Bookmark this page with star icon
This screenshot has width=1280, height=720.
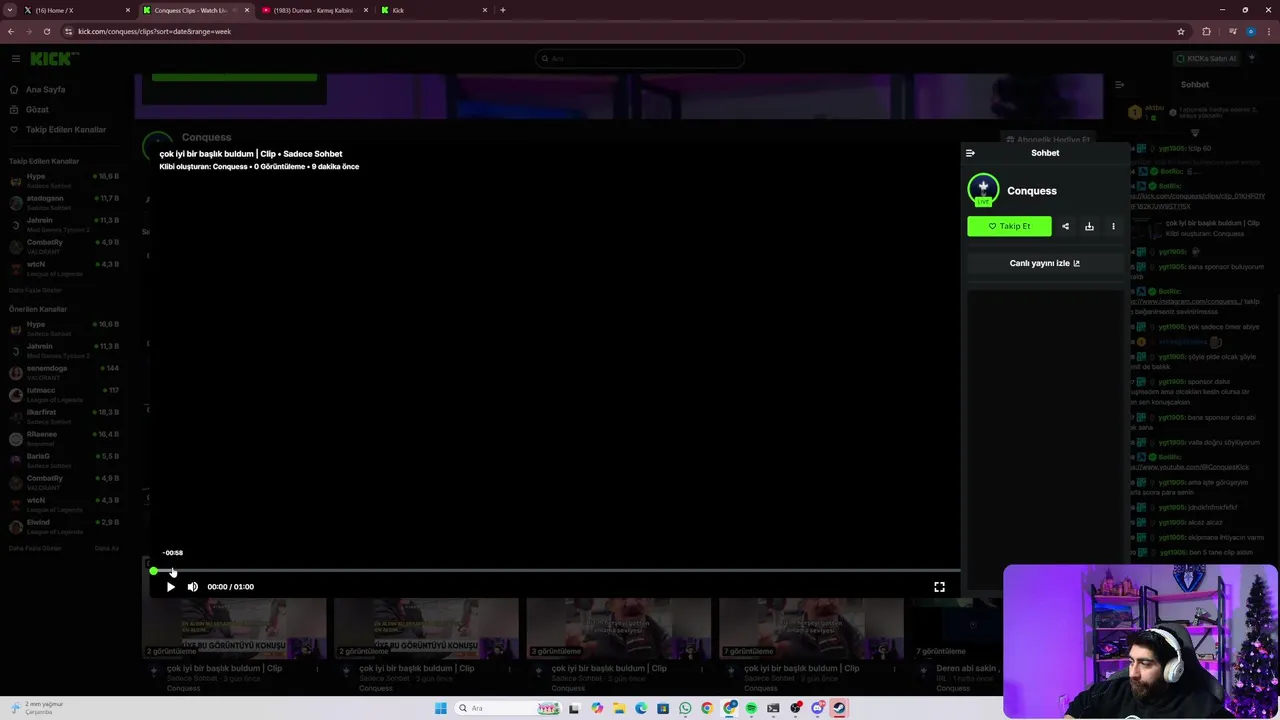tap(1181, 31)
